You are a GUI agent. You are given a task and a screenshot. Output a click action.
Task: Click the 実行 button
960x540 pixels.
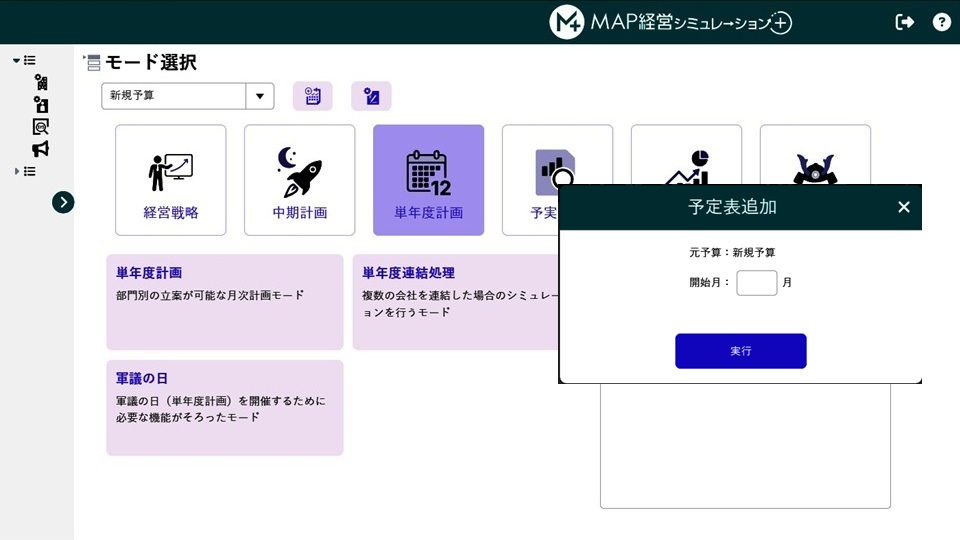(740, 351)
